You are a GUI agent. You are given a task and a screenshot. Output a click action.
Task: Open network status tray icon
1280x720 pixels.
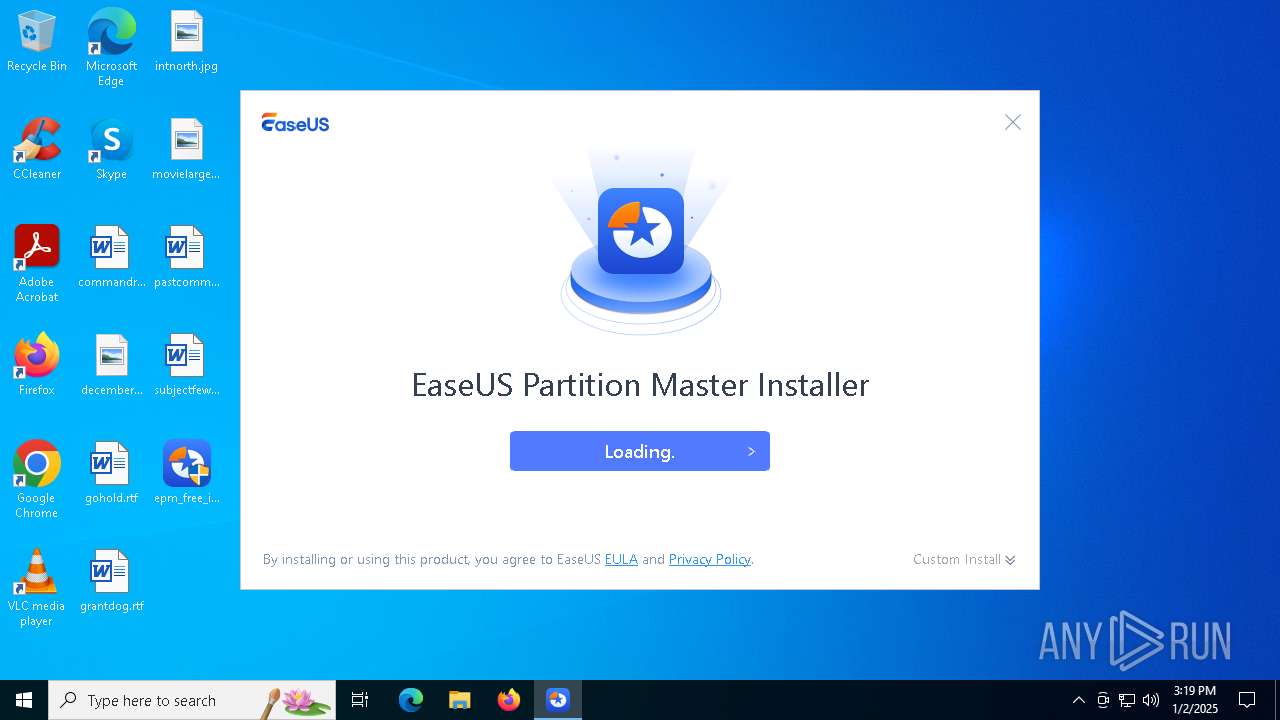tap(1127, 700)
